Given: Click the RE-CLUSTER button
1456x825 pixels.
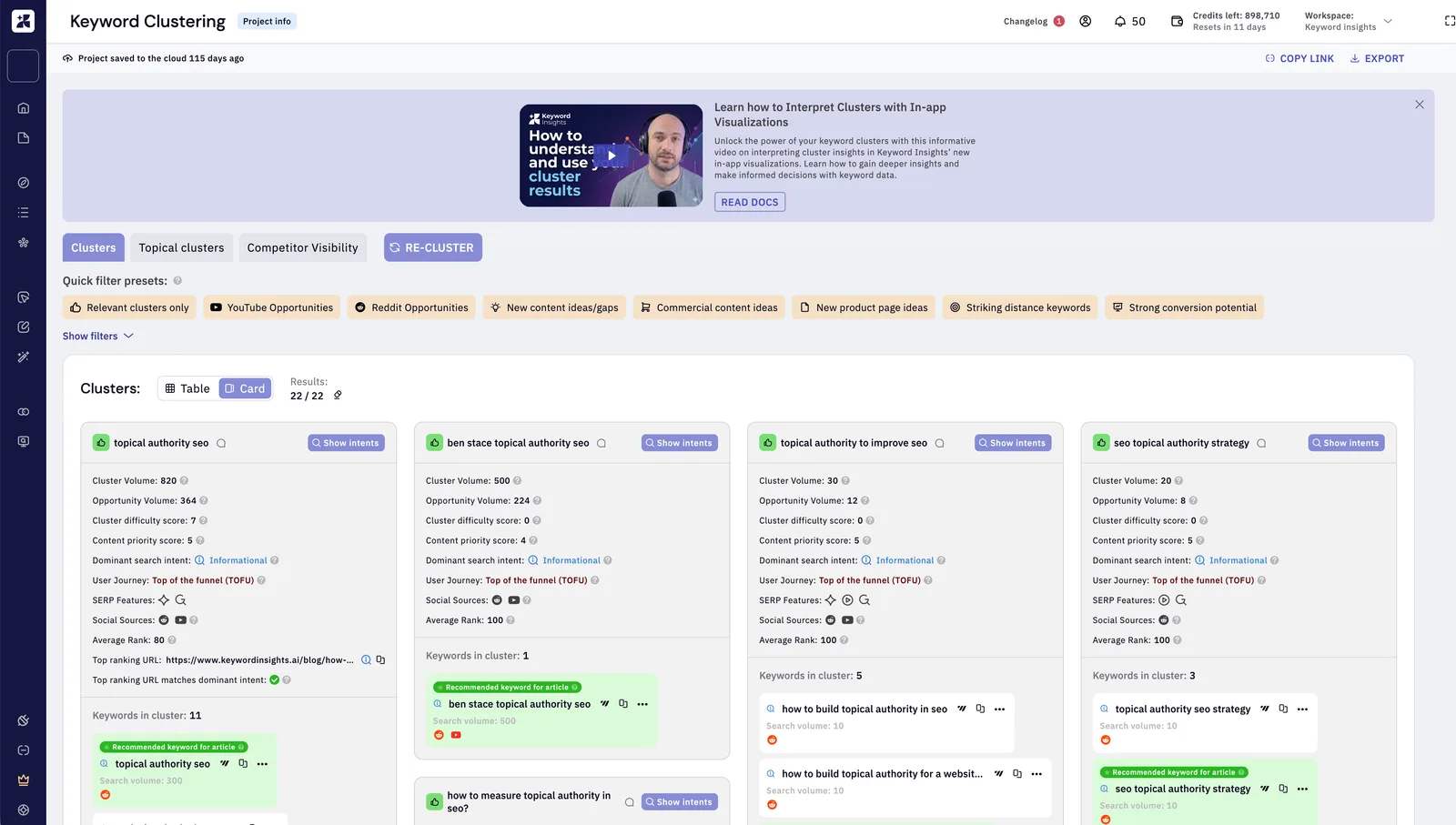Looking at the screenshot, I should click(x=433, y=247).
